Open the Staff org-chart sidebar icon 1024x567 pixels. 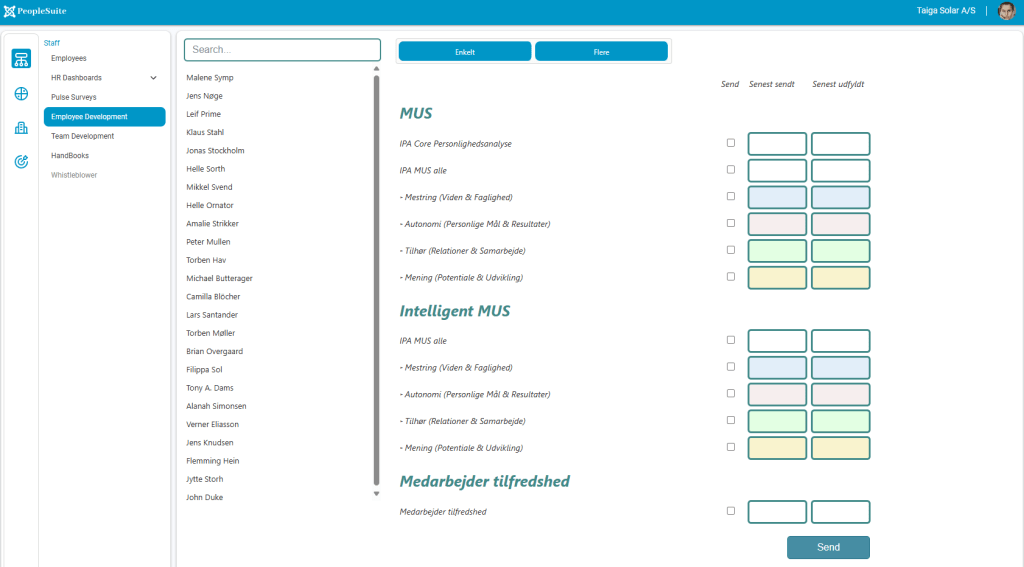coord(21,59)
